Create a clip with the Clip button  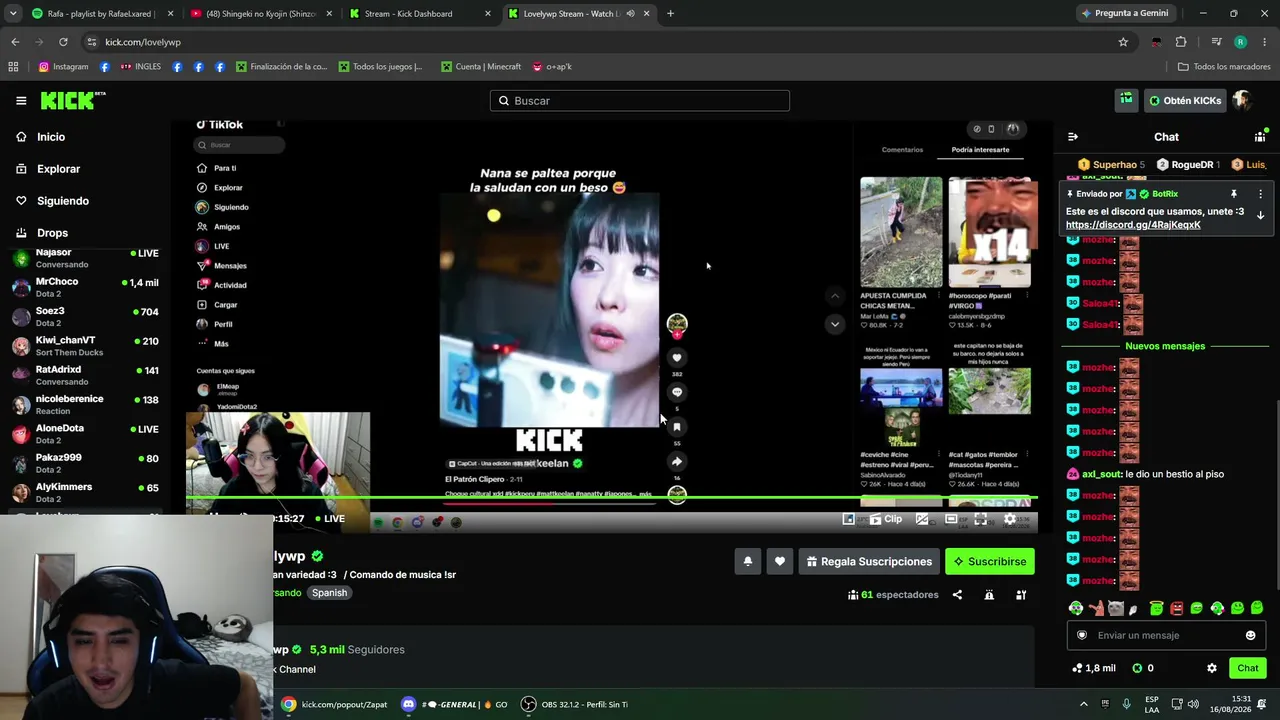[886, 519]
